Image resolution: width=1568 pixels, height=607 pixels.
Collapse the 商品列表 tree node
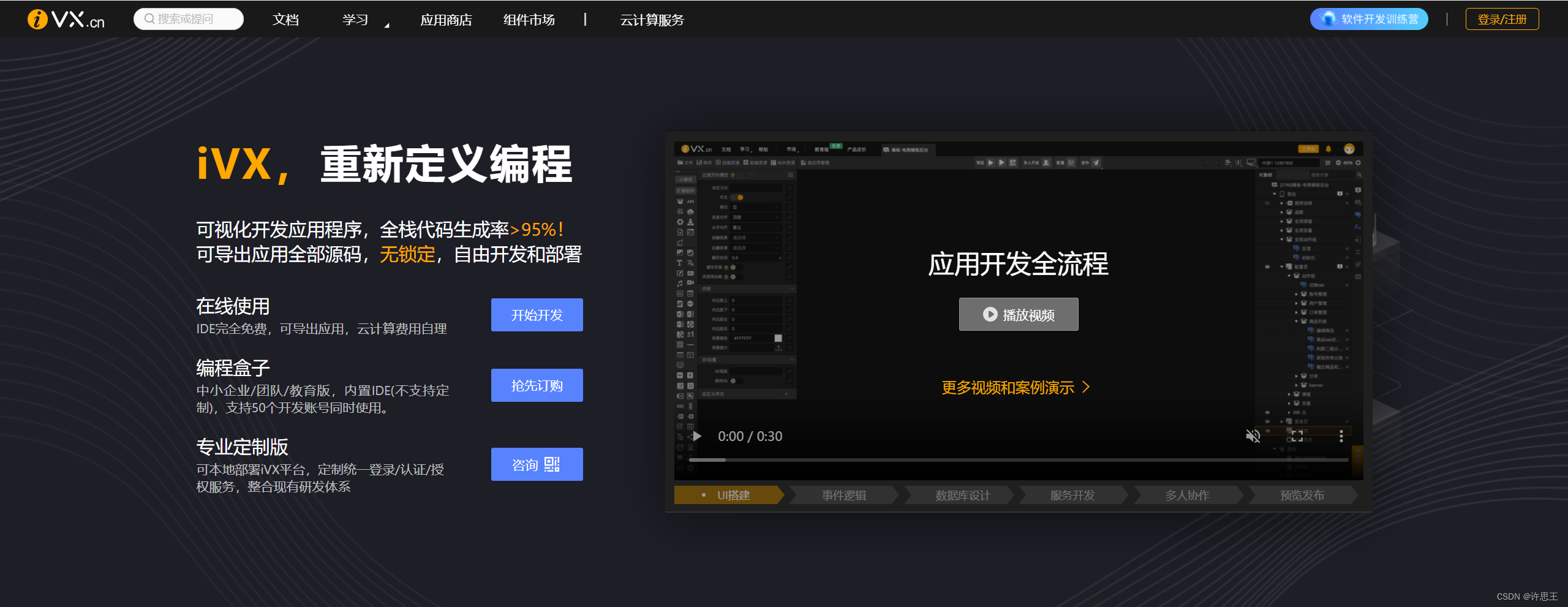pos(1298,320)
